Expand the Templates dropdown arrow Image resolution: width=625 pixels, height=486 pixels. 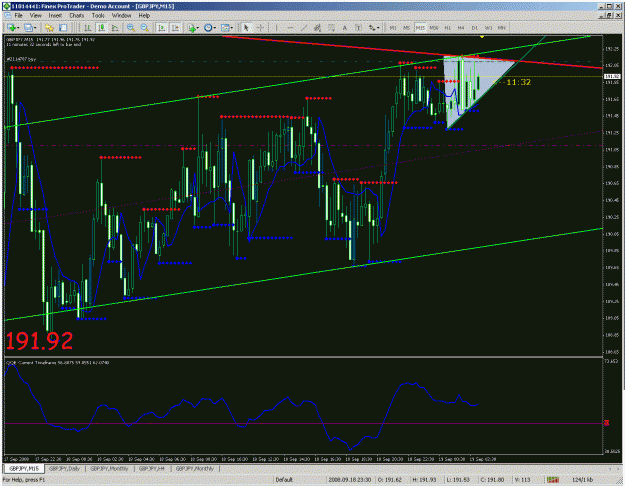click(x=232, y=28)
